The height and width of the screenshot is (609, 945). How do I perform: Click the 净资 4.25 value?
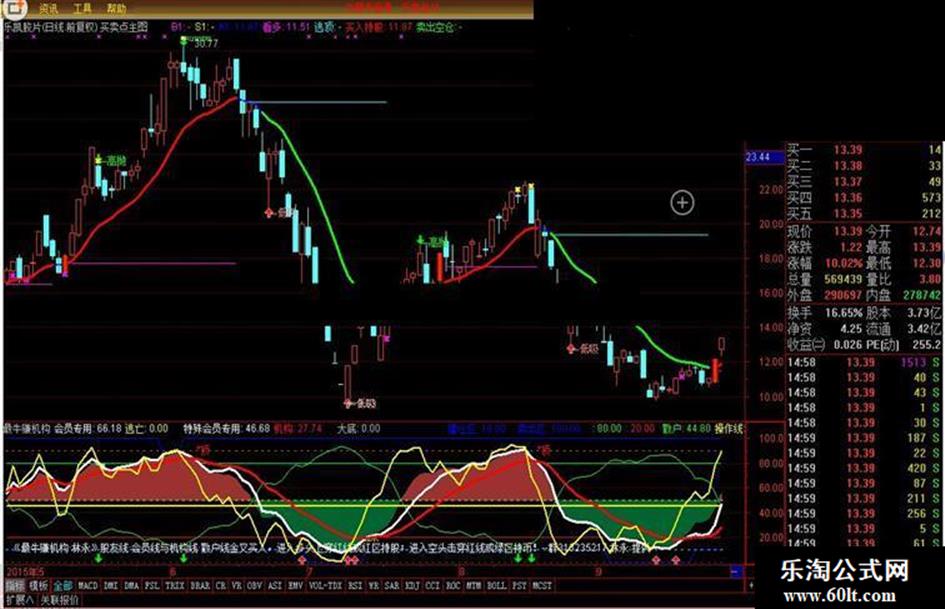pos(851,329)
